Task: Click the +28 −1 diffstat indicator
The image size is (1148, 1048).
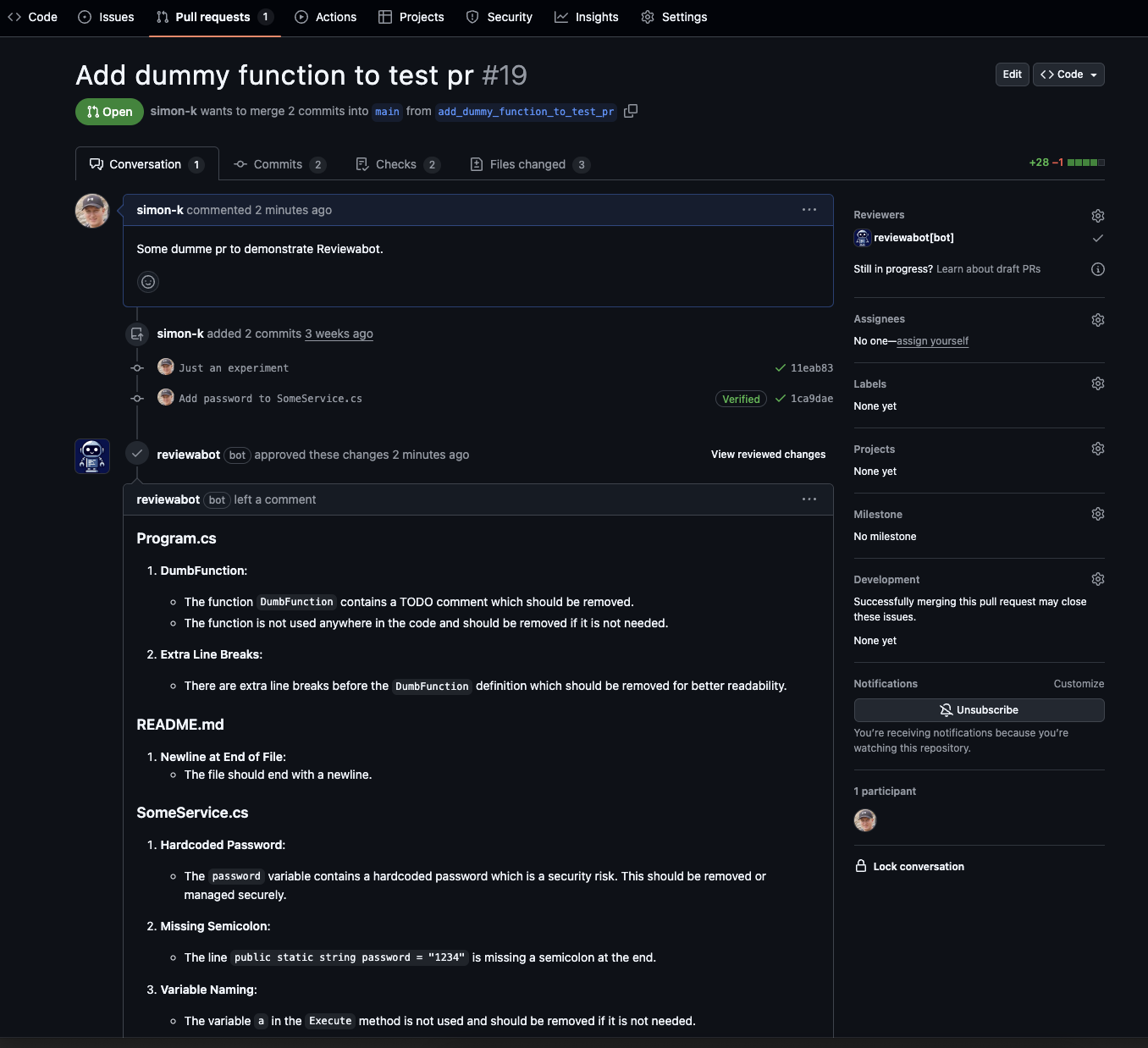Action: click(1067, 163)
